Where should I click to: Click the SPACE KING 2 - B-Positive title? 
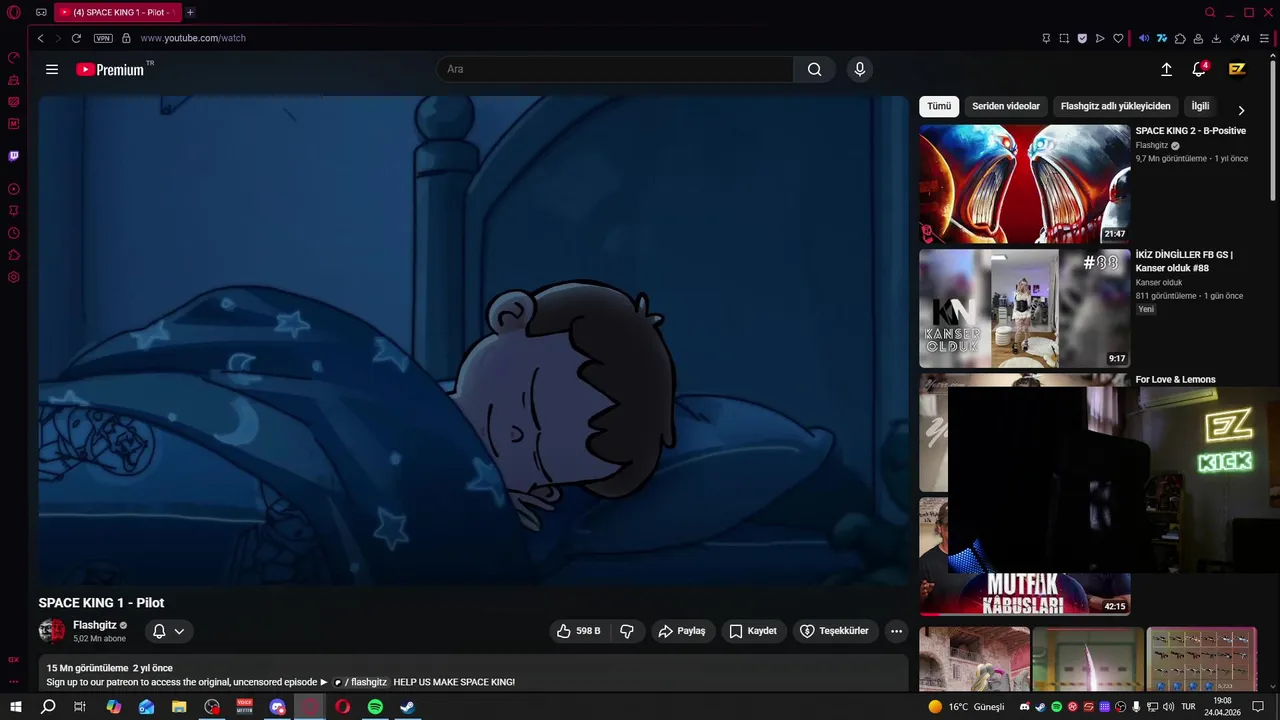click(x=1190, y=131)
